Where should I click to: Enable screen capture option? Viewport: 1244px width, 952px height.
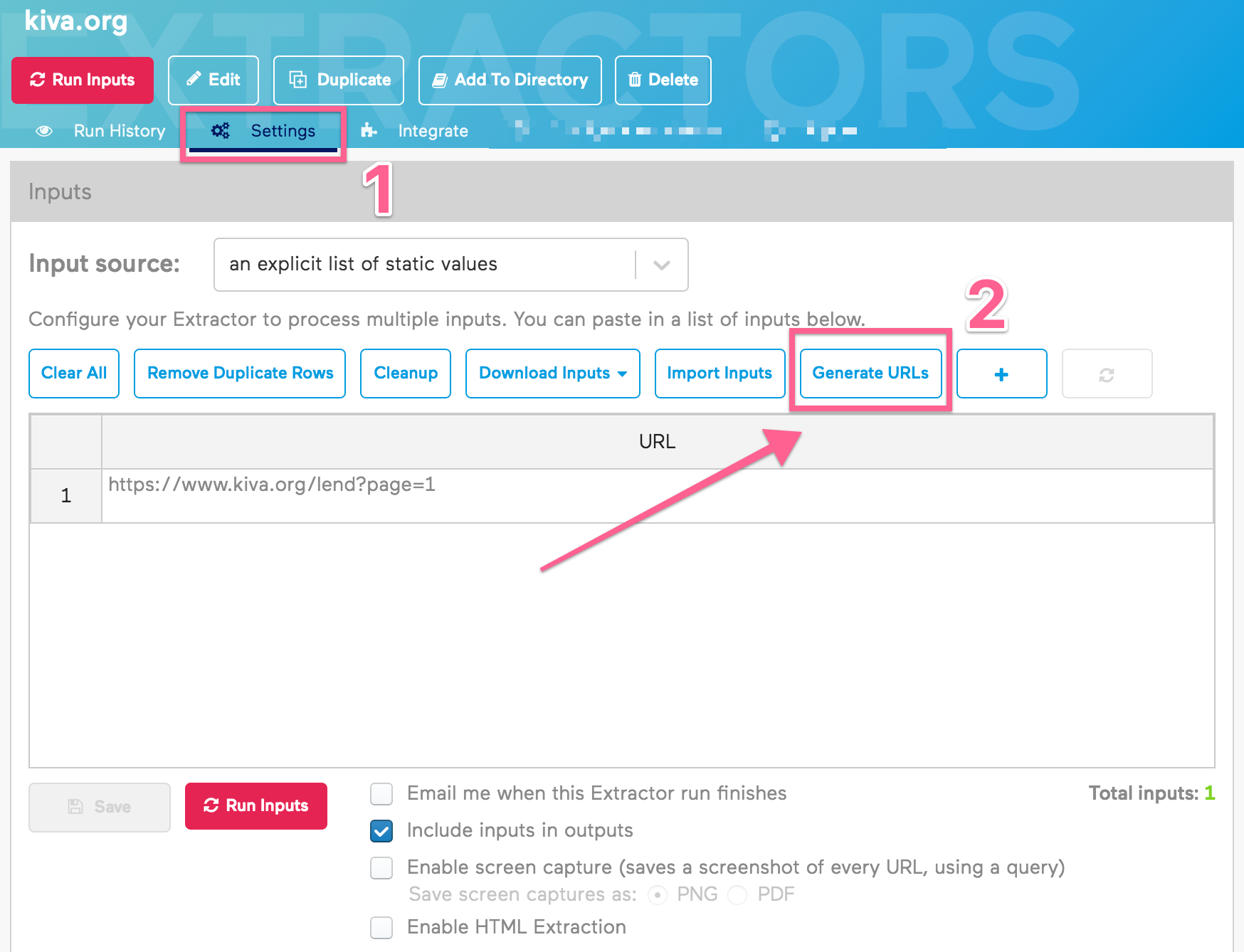coord(381,868)
